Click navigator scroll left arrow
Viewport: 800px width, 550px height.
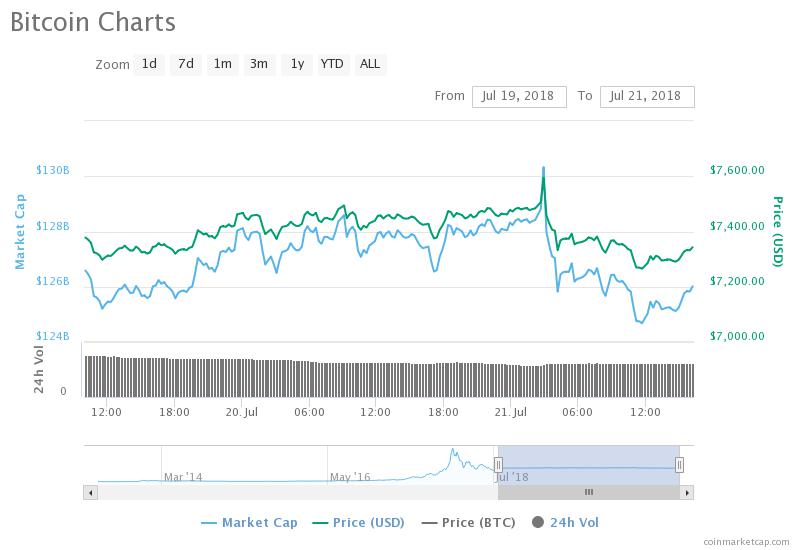90,492
